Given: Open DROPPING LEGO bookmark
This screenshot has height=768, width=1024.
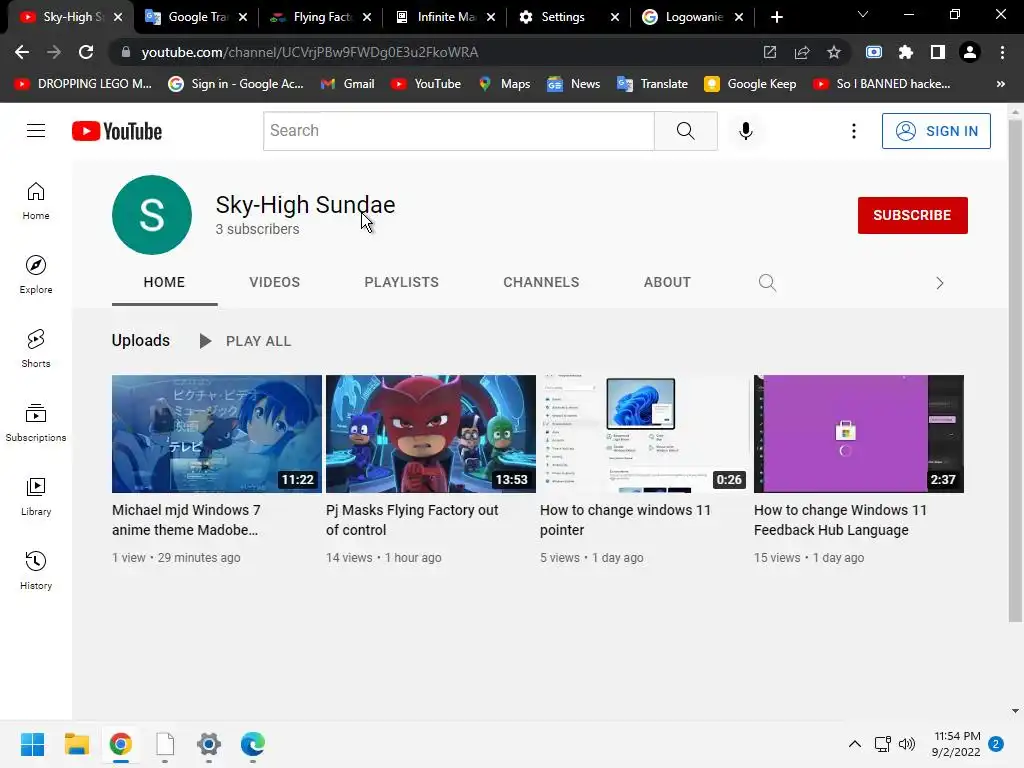Looking at the screenshot, I should (83, 84).
